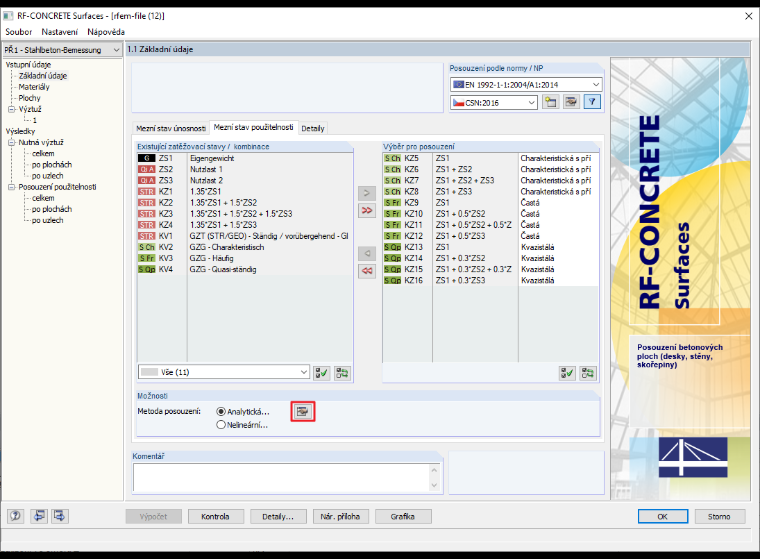Image resolution: width=760 pixels, height=559 pixels.
Task: Select KV1 GZT (STR/GEO) combination row
Action: (244, 236)
